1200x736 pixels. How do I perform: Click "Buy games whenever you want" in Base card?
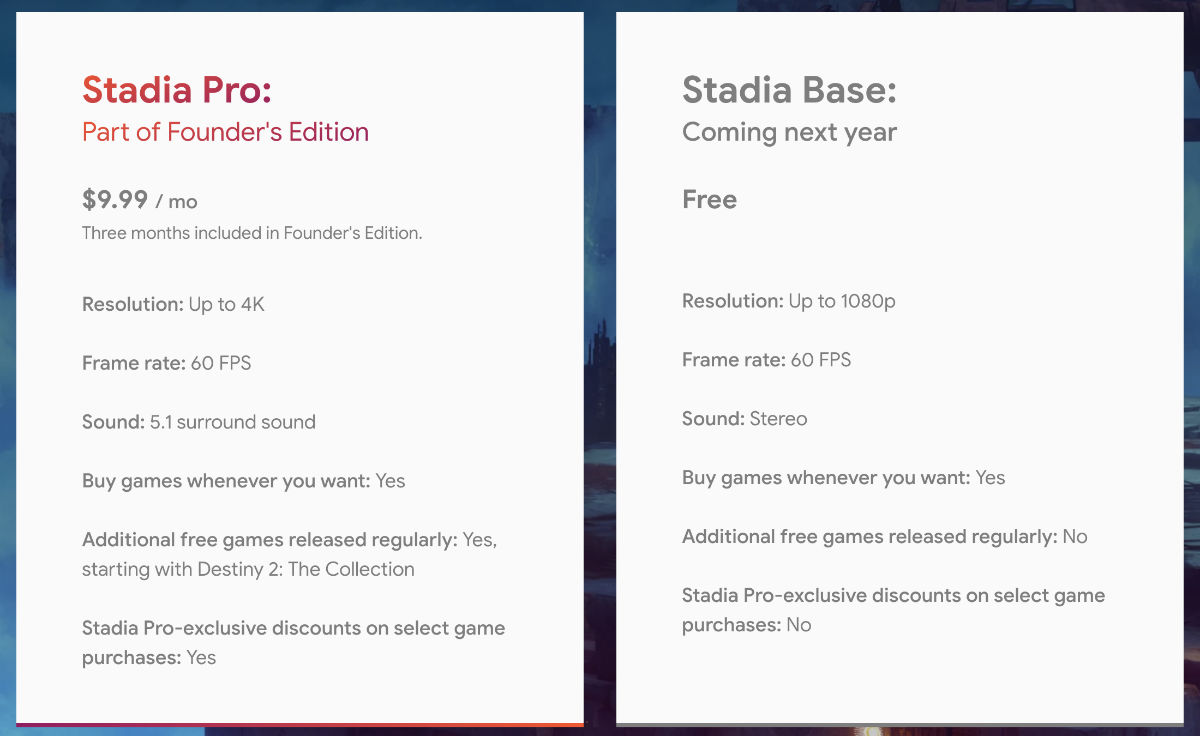tap(843, 478)
